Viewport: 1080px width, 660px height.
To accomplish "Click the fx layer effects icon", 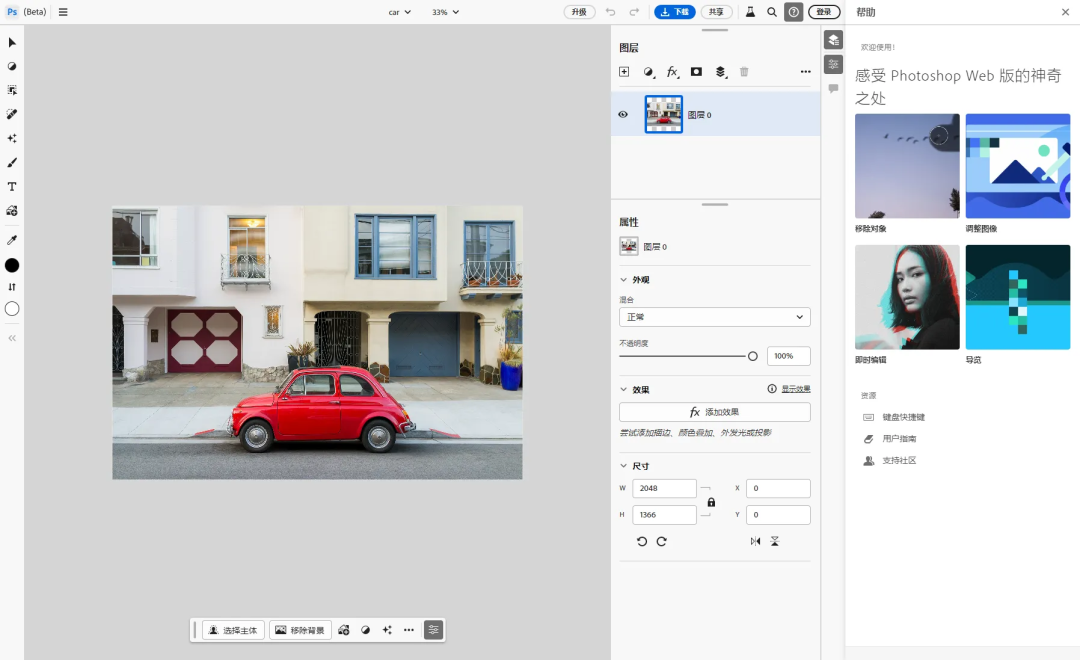I will pyautogui.click(x=673, y=72).
